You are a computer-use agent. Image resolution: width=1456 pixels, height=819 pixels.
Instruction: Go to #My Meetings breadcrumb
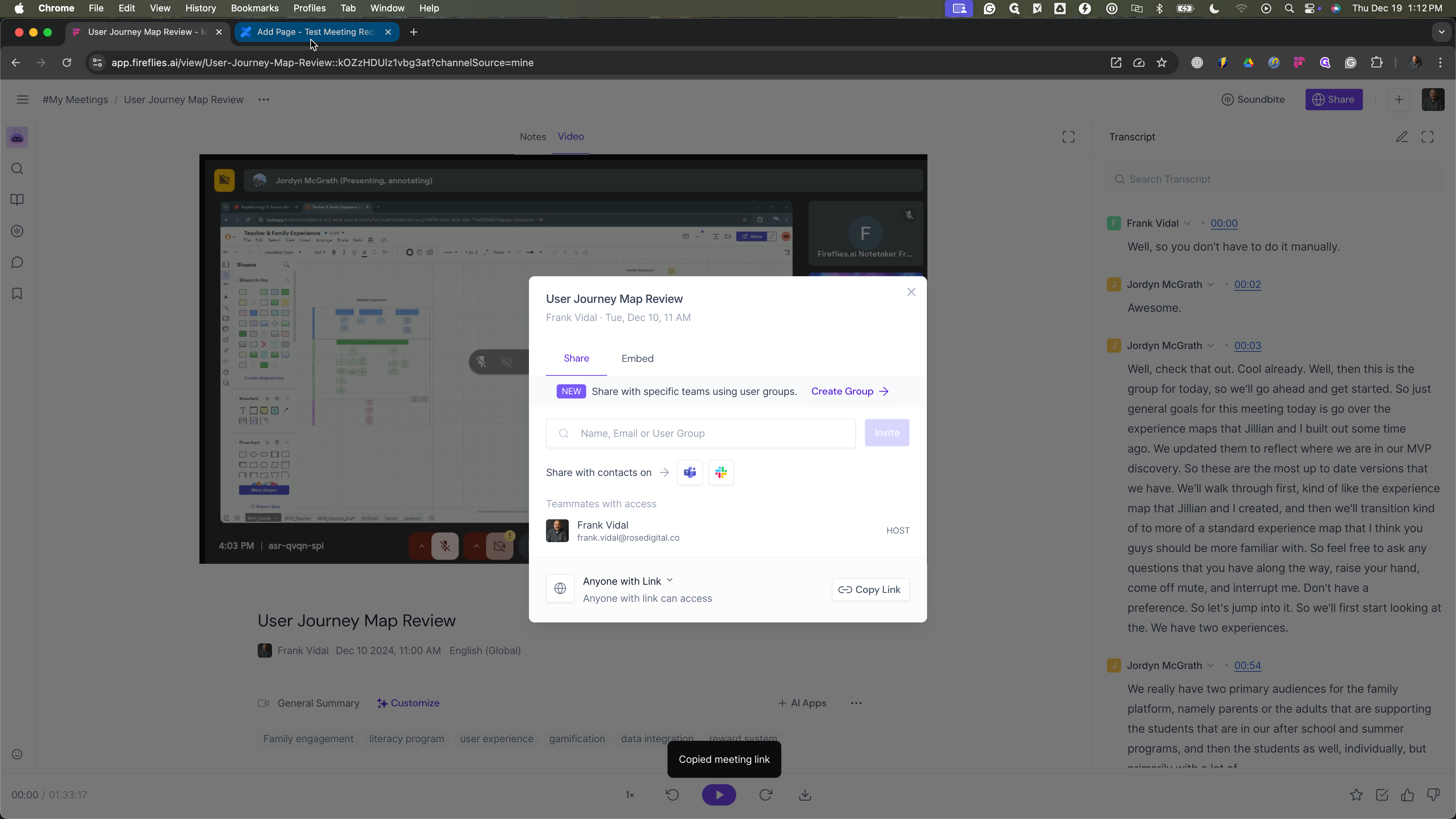coord(75,100)
